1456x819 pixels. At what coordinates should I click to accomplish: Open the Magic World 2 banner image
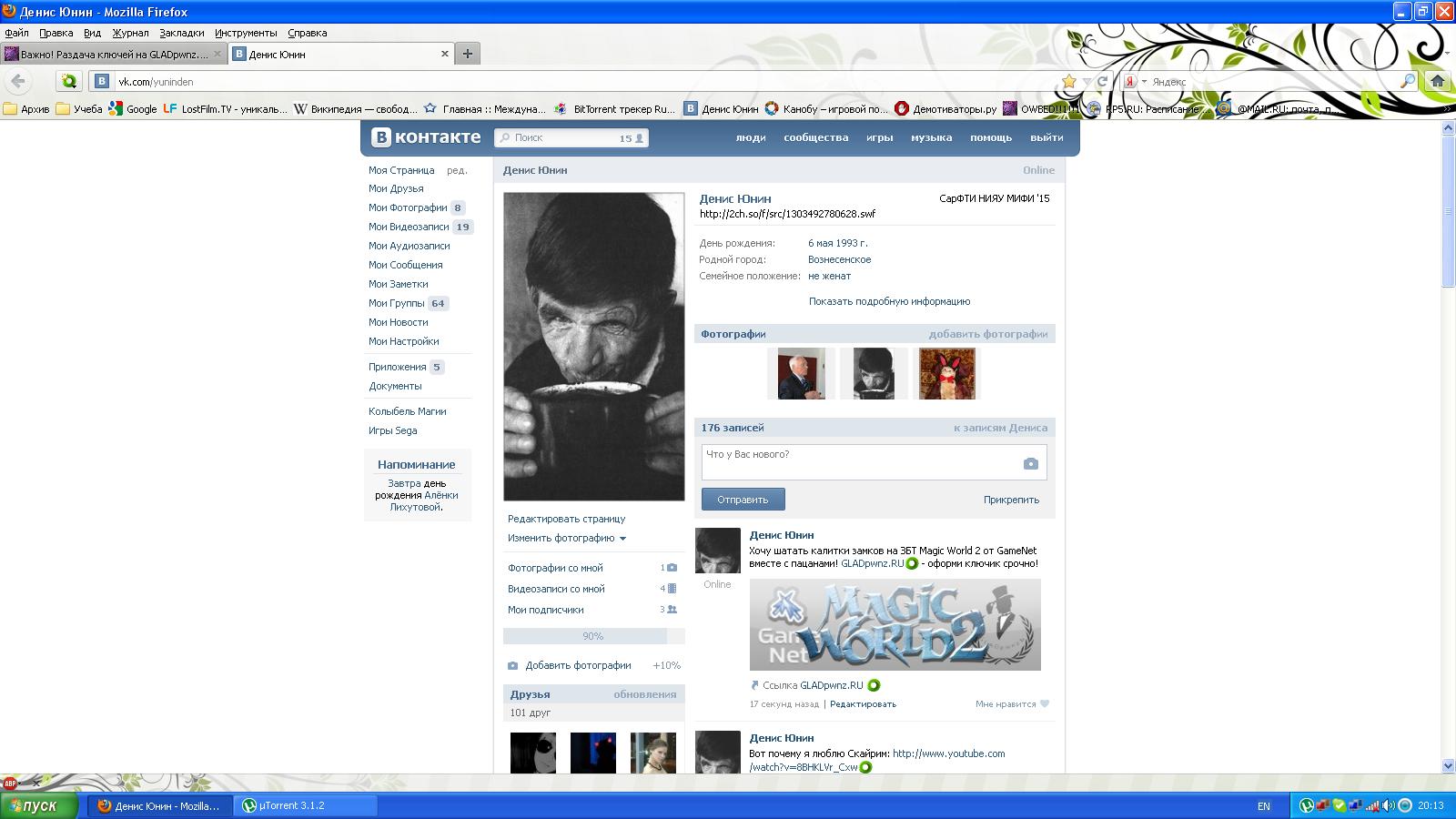[895, 624]
